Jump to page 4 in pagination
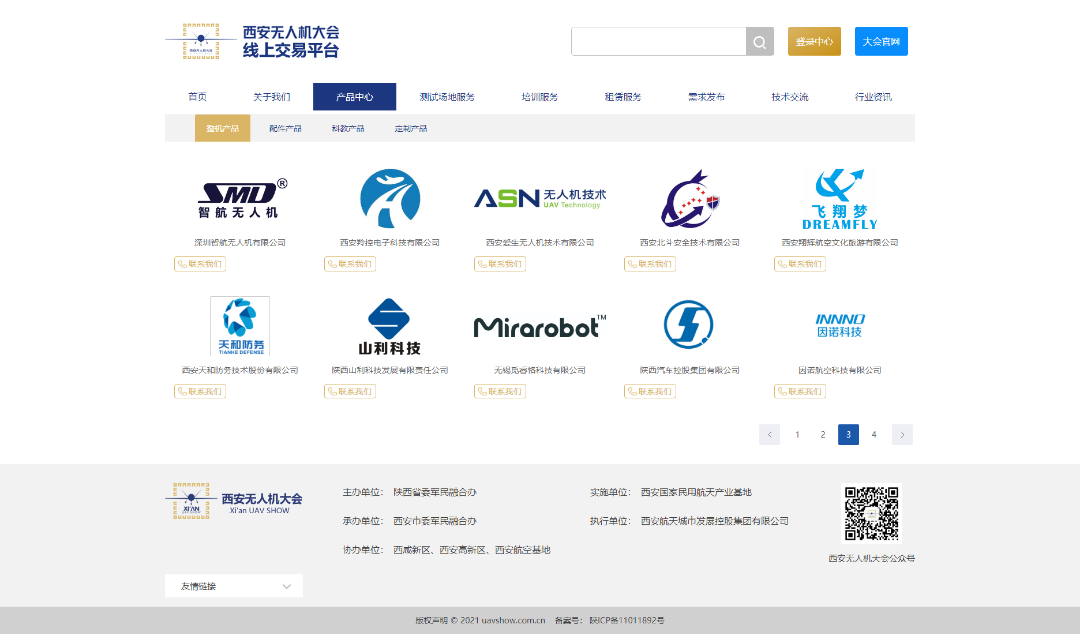Viewport: 1080px width, 634px height. [x=874, y=434]
